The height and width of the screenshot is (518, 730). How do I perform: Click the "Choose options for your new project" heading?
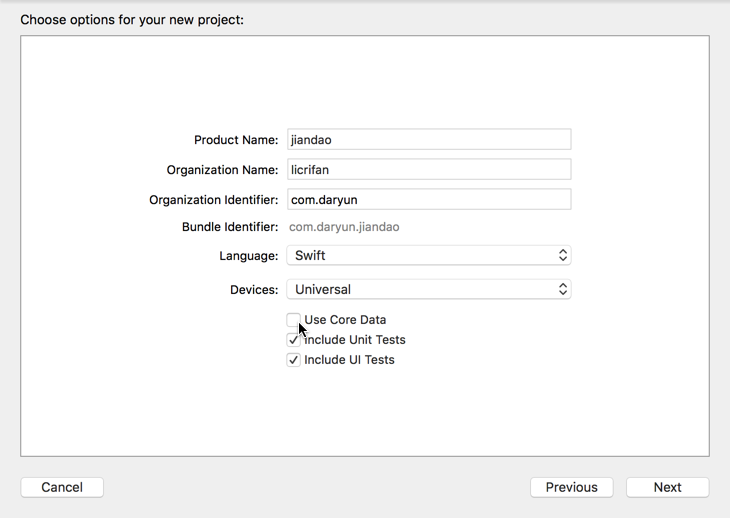(132, 19)
